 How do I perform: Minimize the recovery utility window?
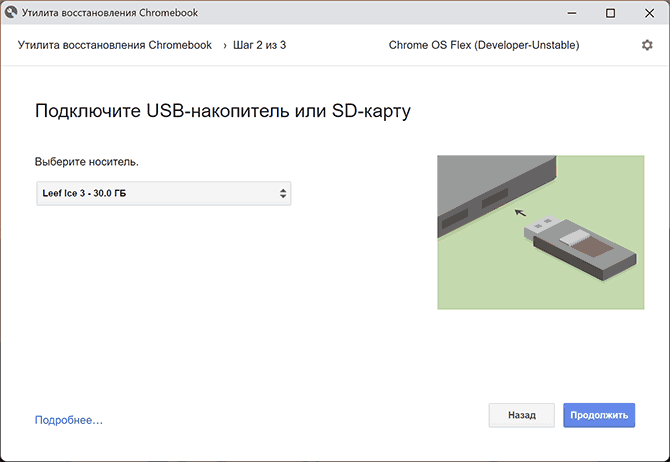572,13
